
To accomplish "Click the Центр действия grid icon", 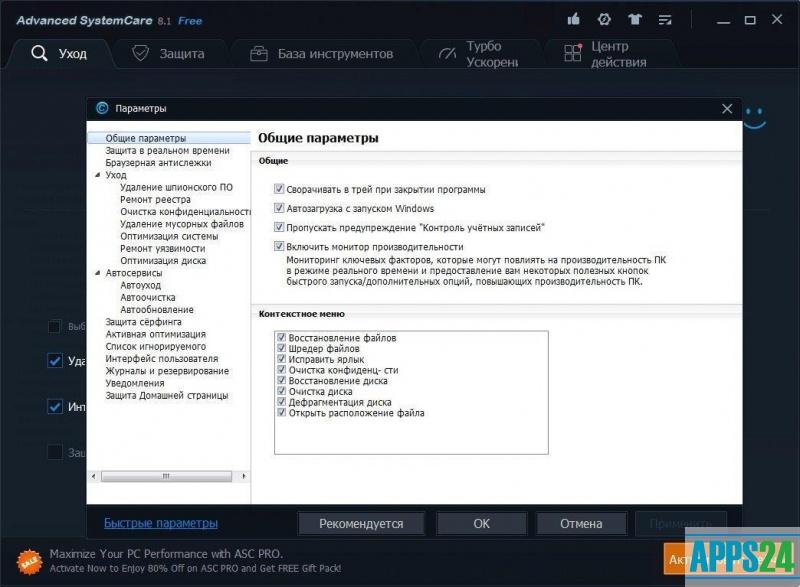I will 573,53.
